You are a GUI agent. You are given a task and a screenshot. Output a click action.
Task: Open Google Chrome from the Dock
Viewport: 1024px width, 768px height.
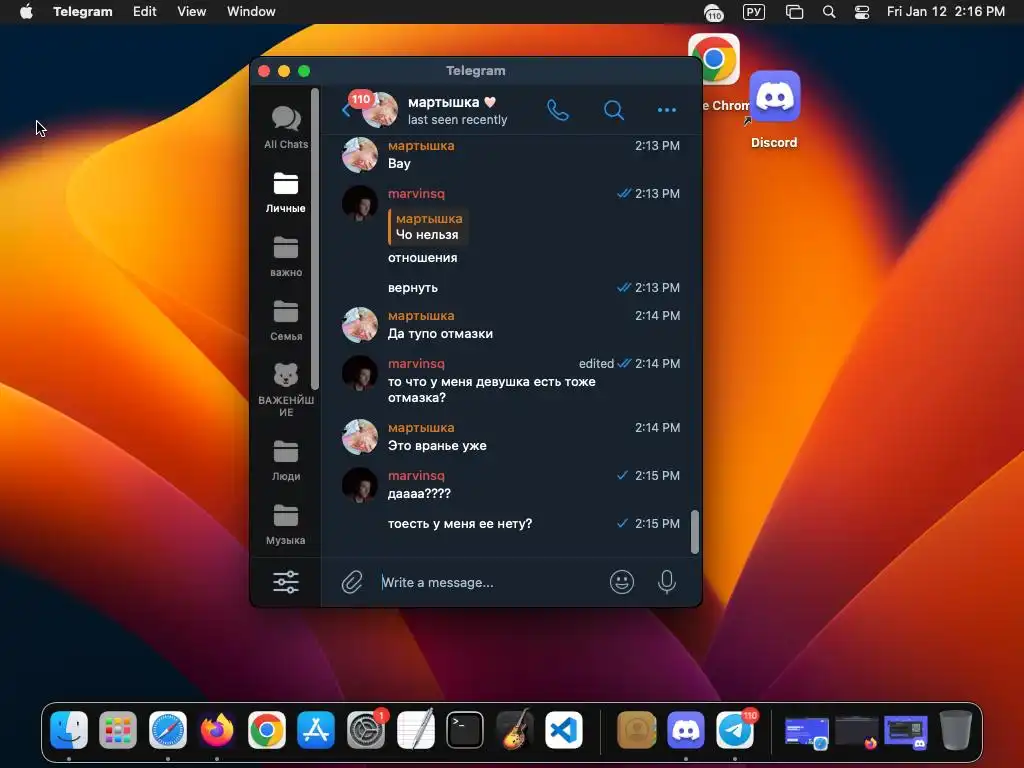[x=266, y=730]
